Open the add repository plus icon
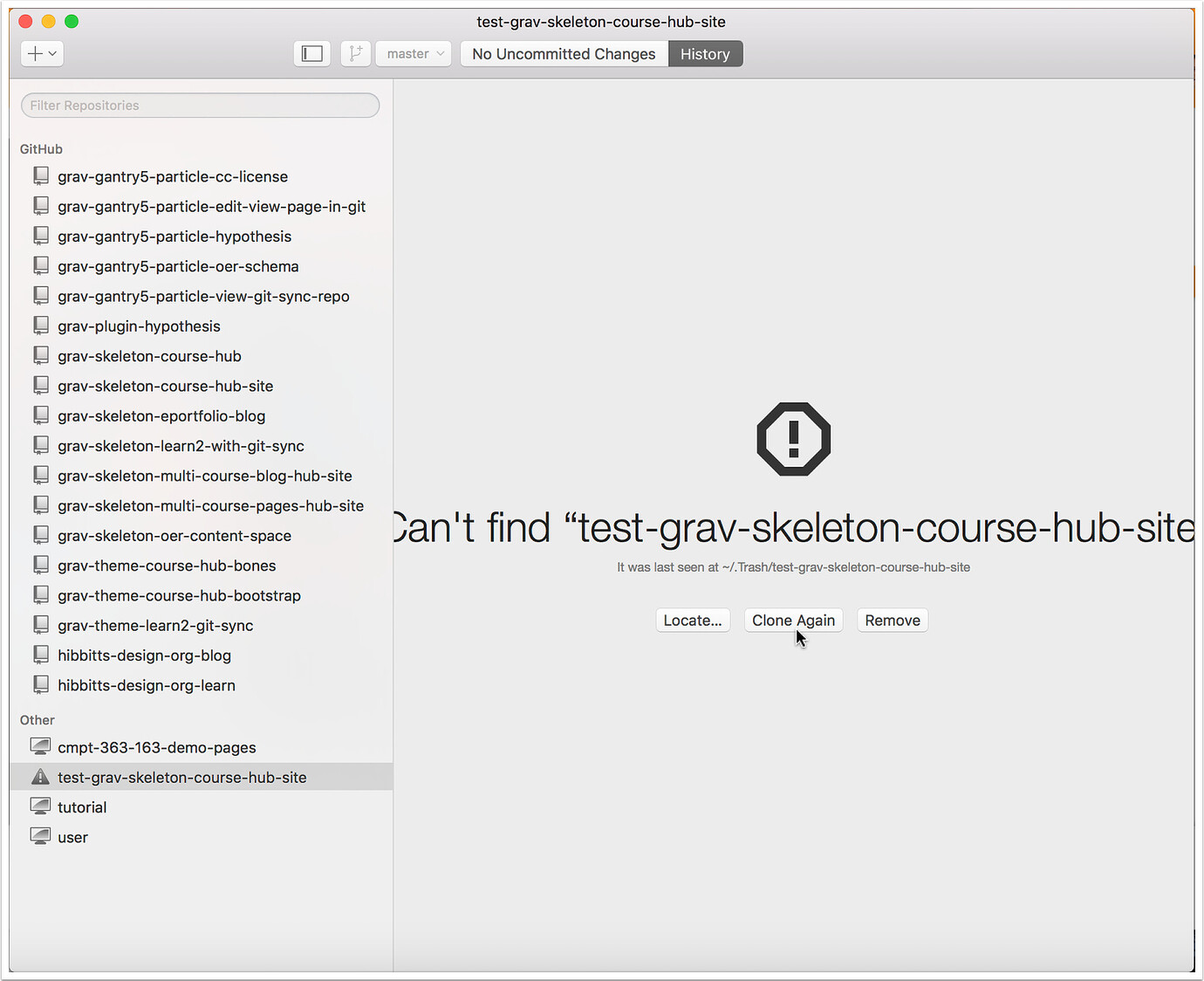 click(35, 53)
